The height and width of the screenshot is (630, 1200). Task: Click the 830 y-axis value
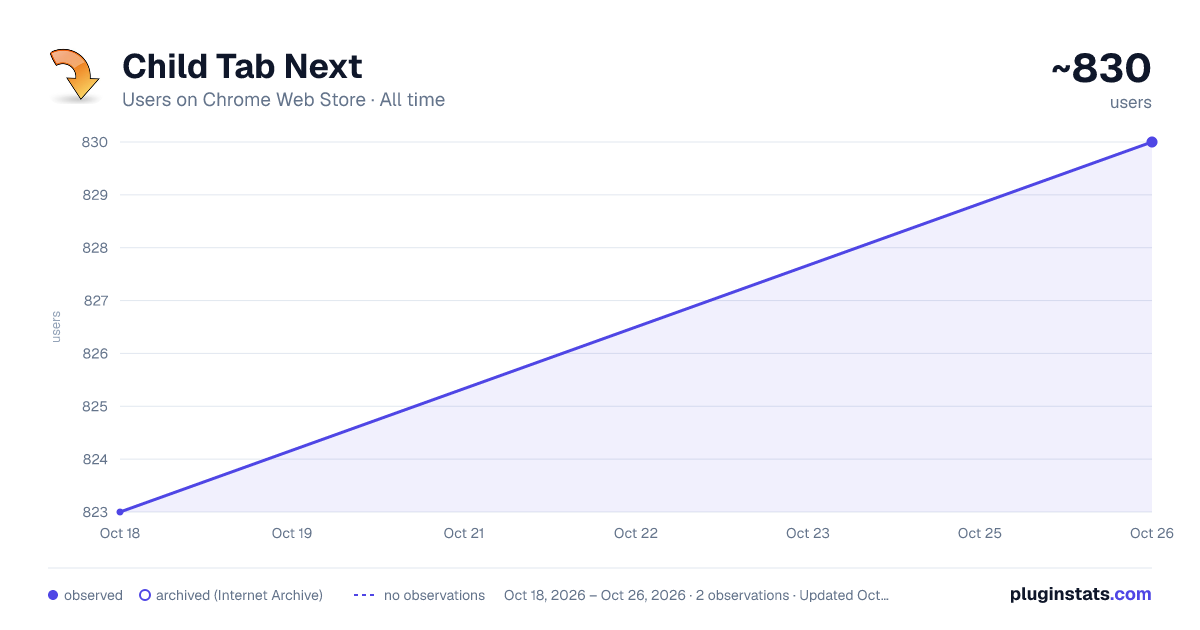click(x=95, y=142)
